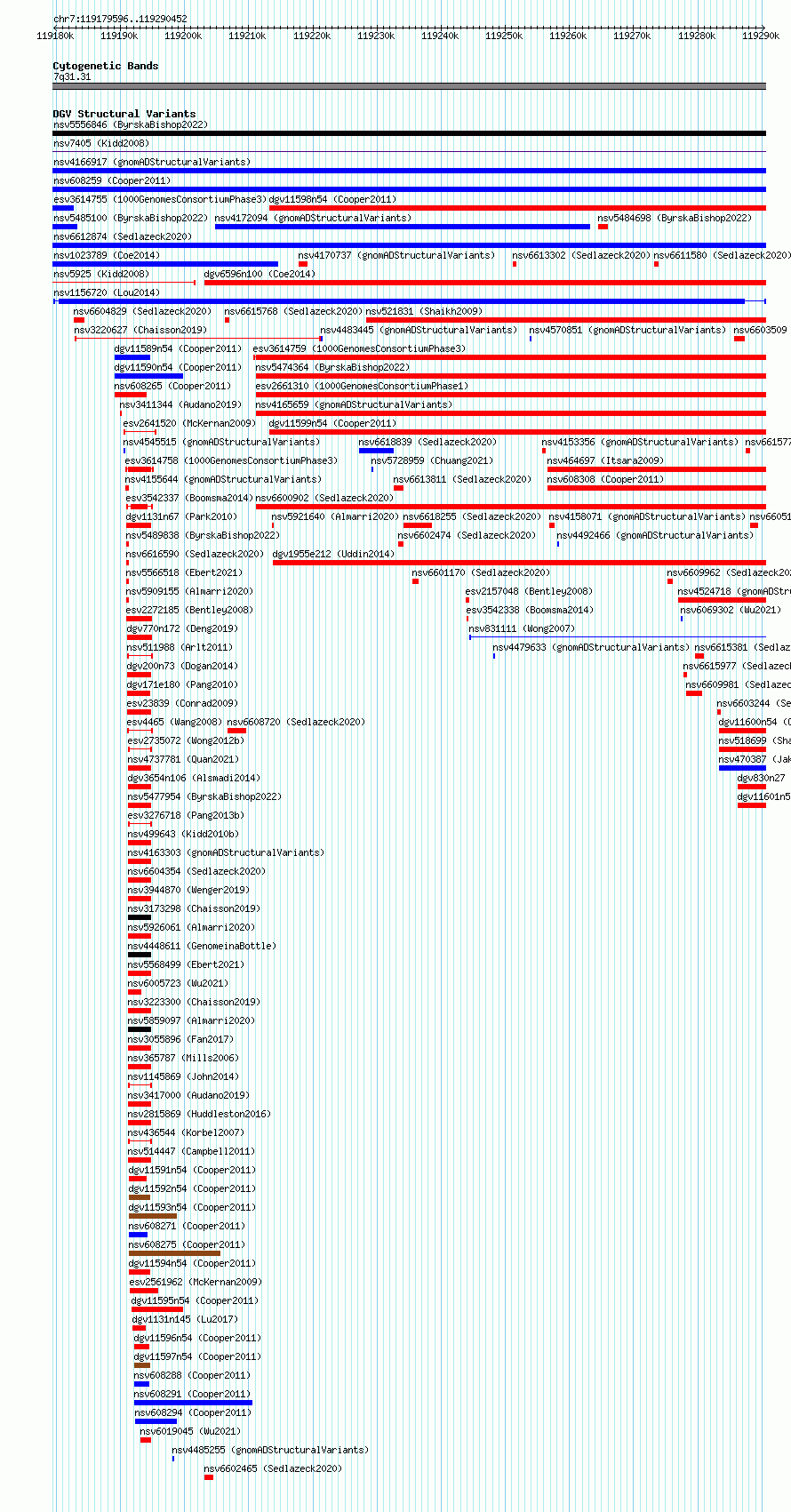Open variant dgv1955e212 (Uddin2014)
Viewport: 791px width, 1512px height.
pyautogui.click(x=334, y=554)
